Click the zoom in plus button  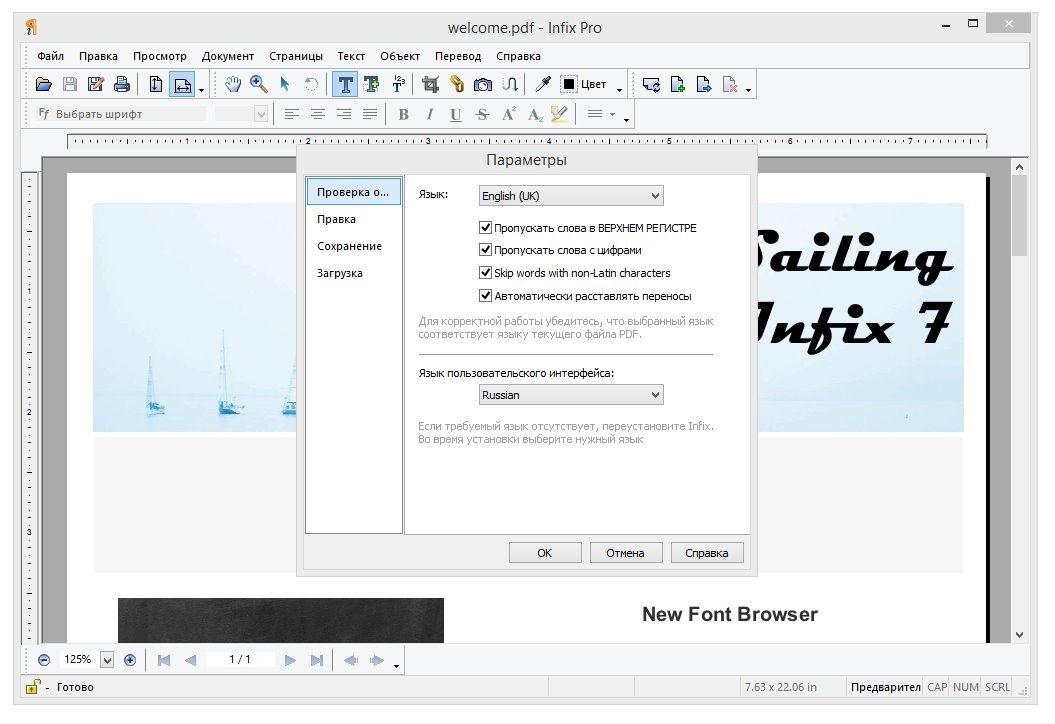click(x=130, y=660)
